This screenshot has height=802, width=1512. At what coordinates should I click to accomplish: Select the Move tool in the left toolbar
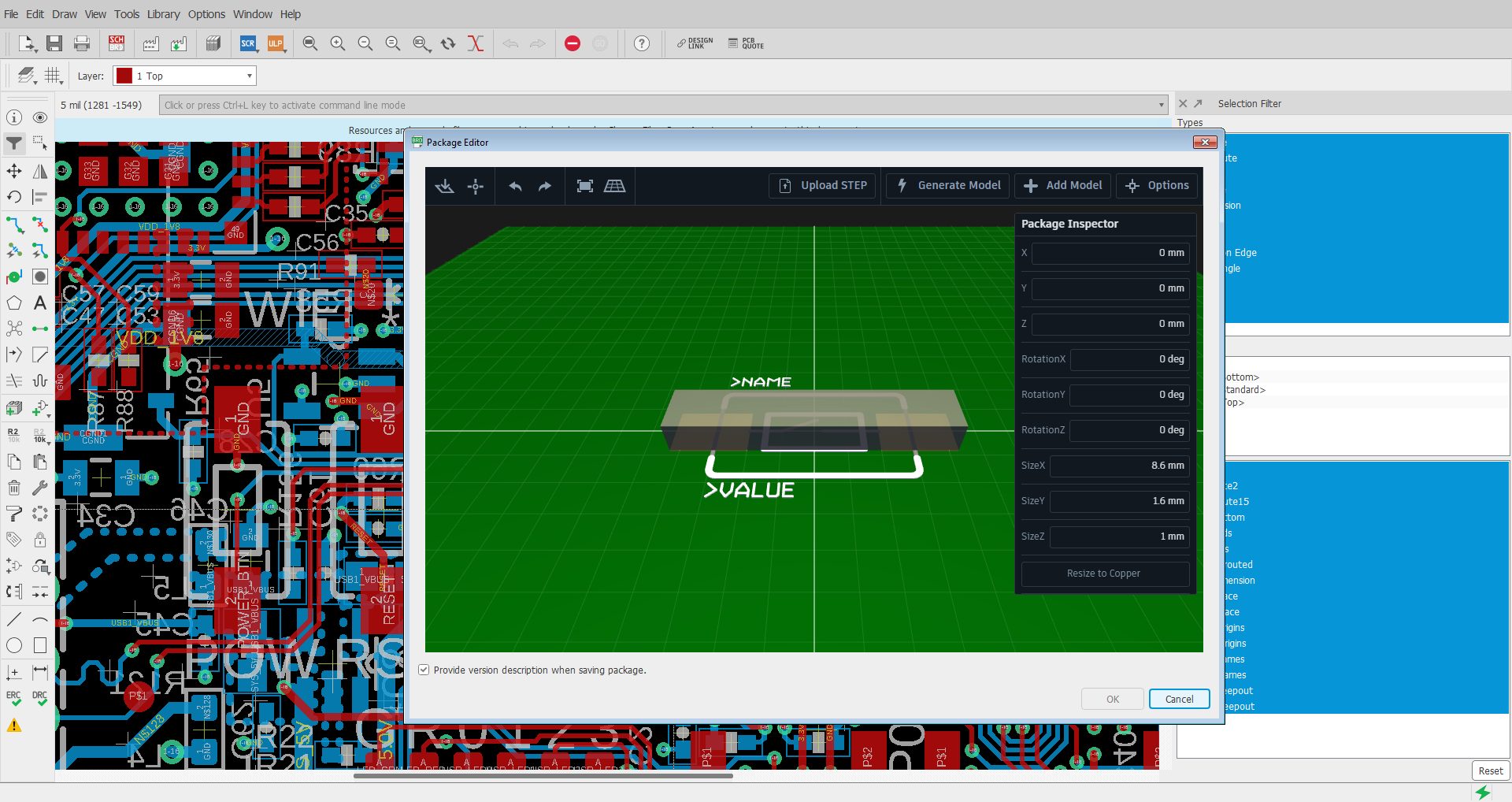click(13, 171)
